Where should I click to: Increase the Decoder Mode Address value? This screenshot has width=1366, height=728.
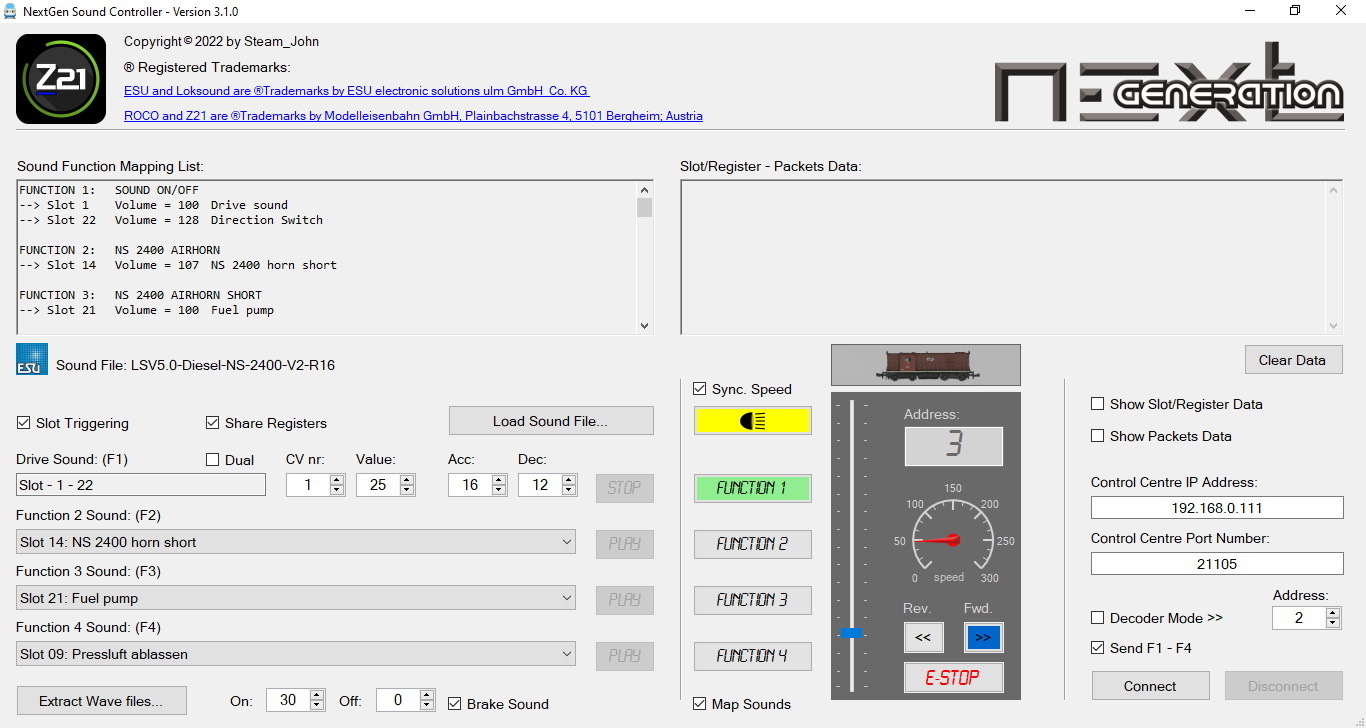click(1332, 613)
